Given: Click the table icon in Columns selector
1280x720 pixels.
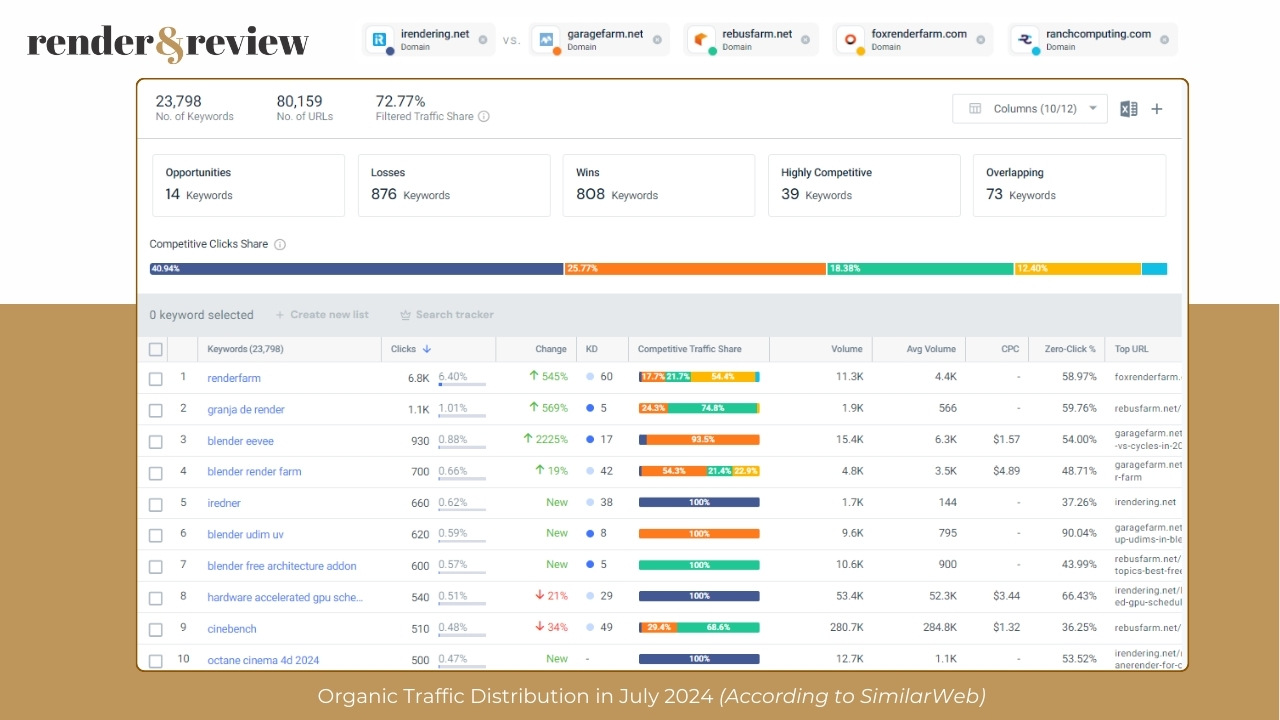Looking at the screenshot, I should tap(975, 109).
